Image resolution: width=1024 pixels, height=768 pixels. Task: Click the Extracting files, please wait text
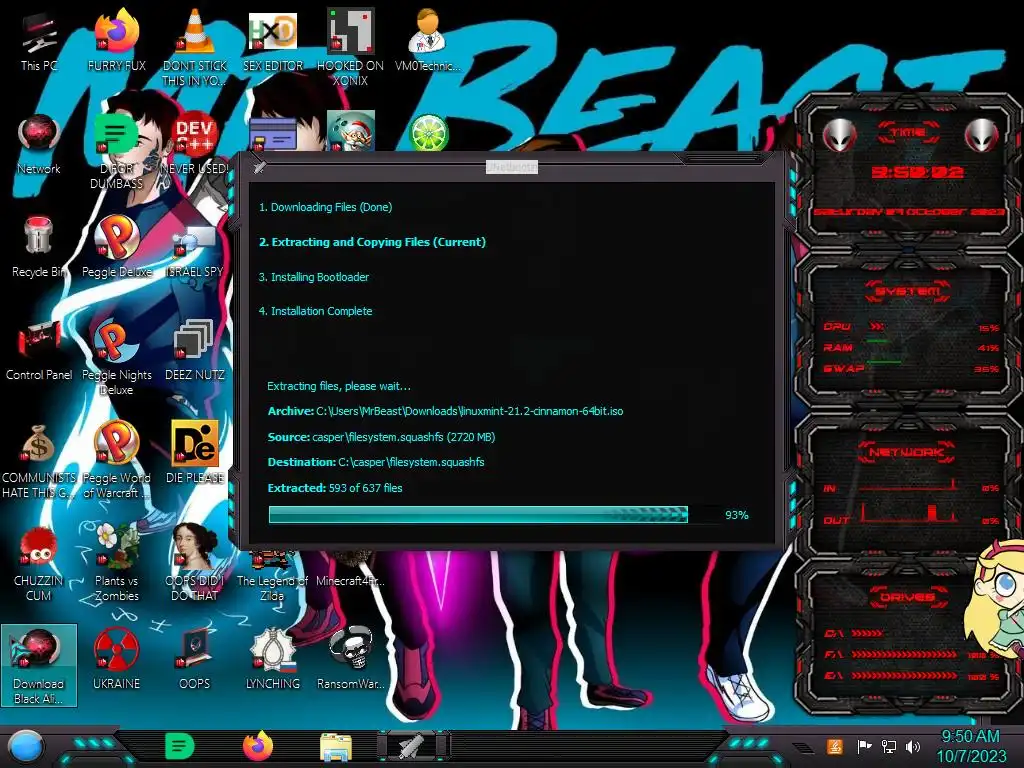point(339,386)
